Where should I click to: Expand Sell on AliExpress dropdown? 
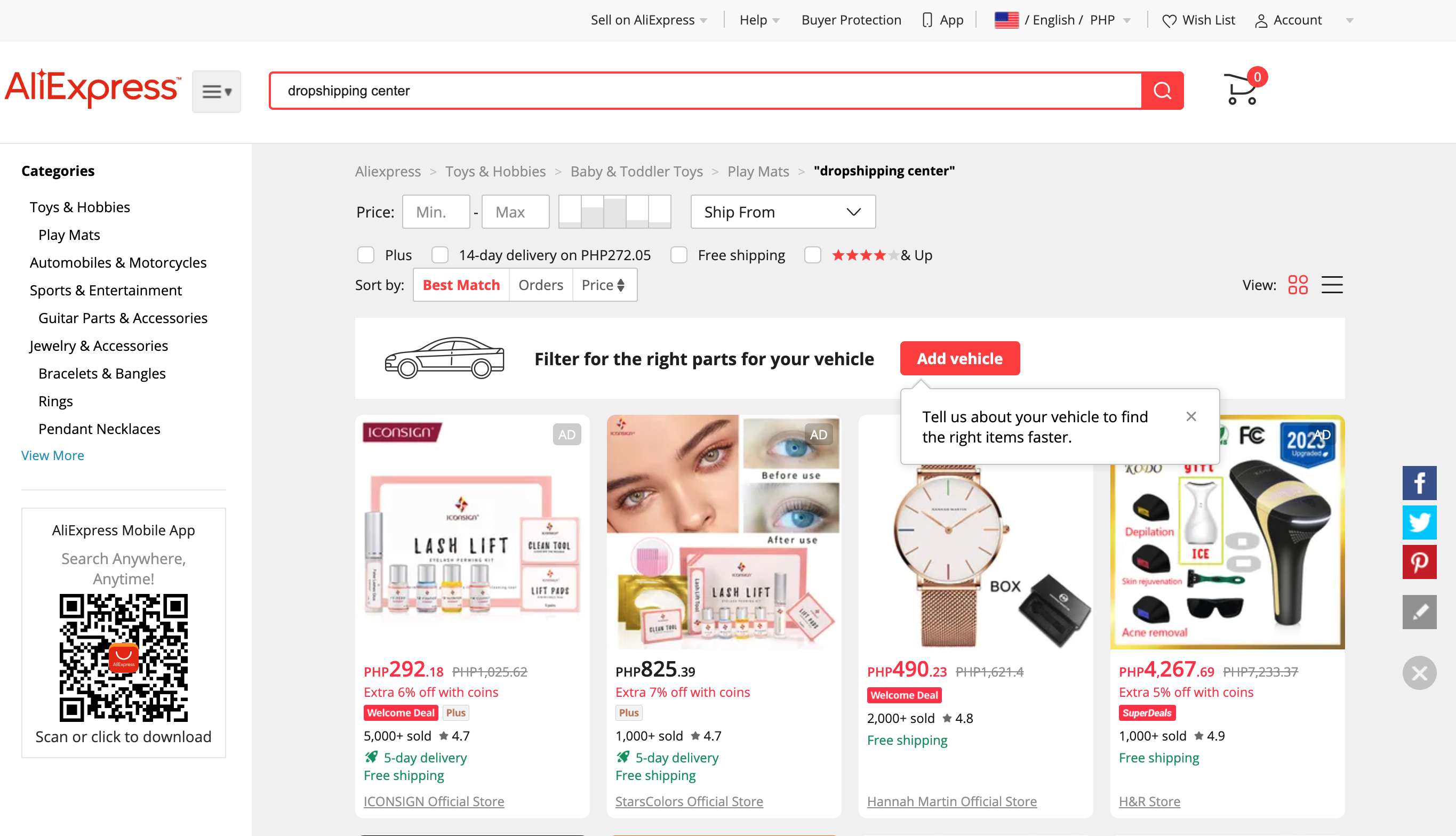click(x=649, y=20)
